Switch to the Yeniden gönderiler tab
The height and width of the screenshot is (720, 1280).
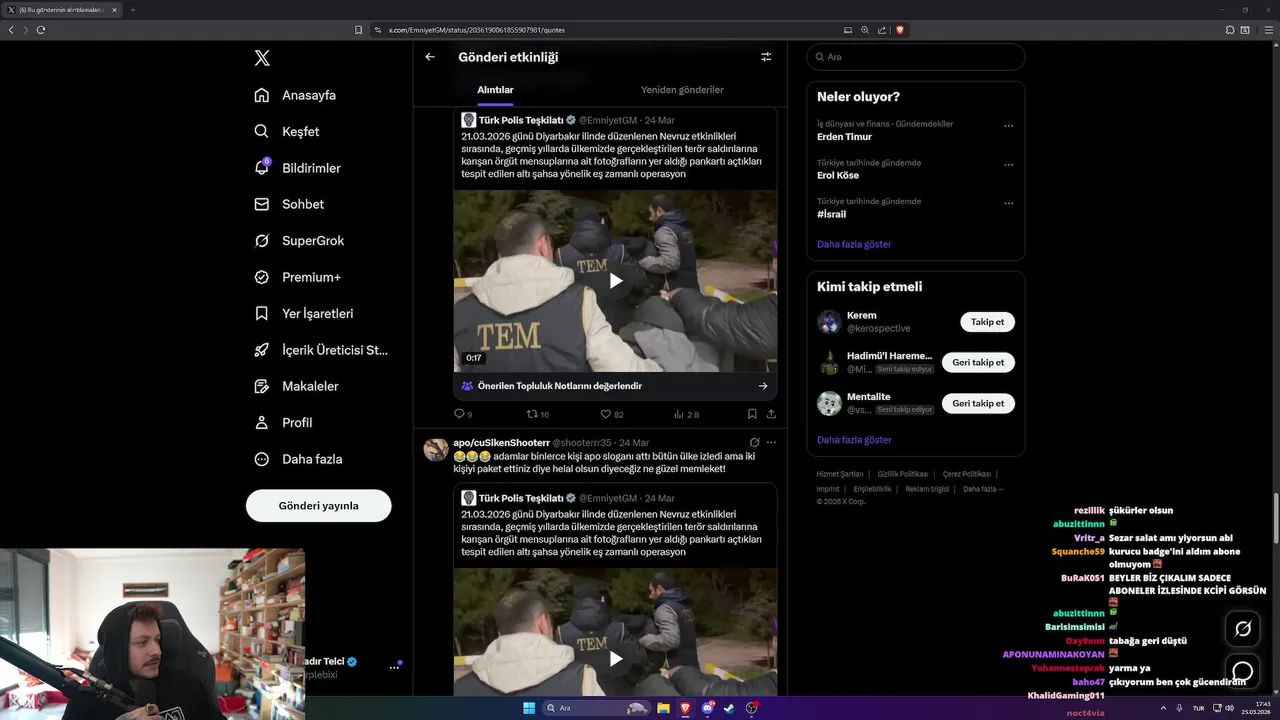(x=682, y=90)
